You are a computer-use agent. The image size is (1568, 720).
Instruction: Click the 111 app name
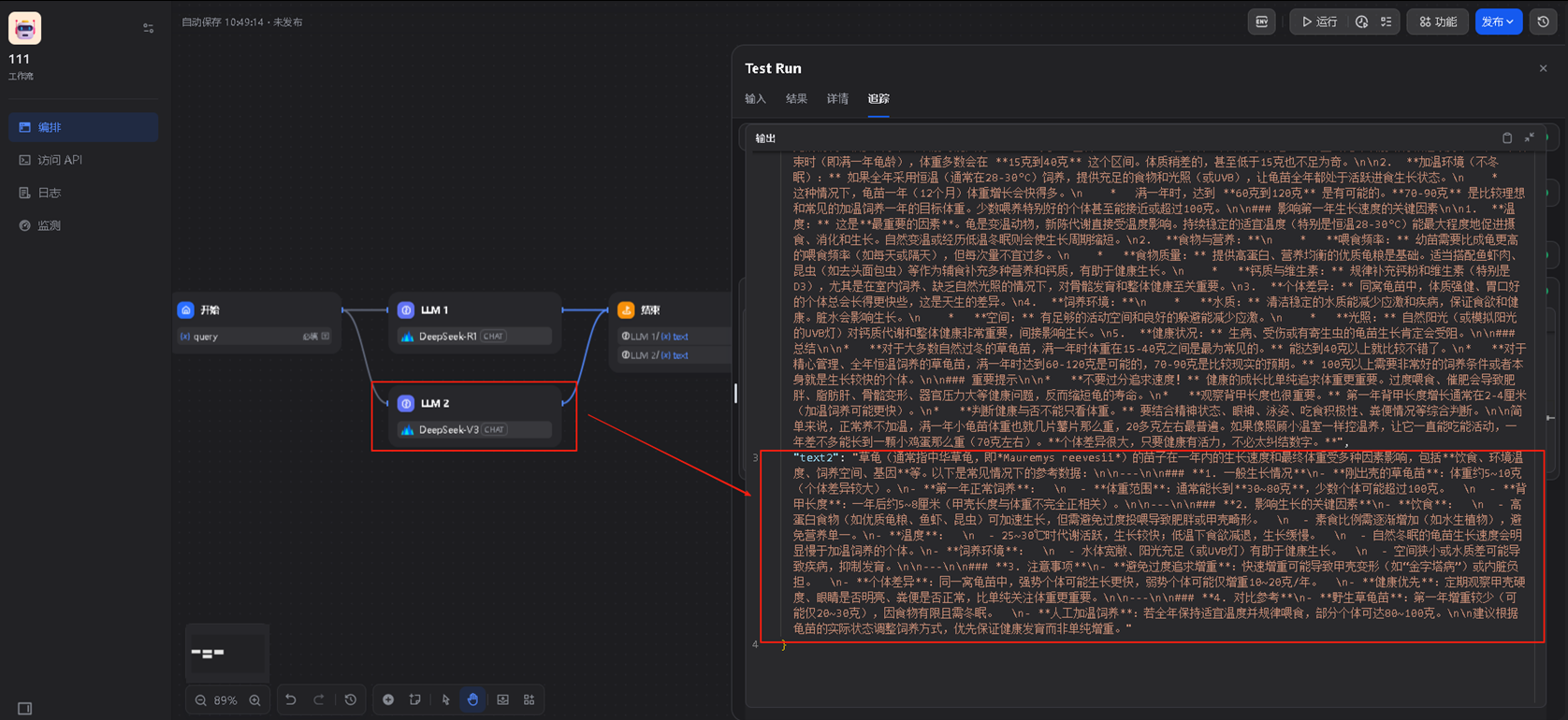pos(19,59)
